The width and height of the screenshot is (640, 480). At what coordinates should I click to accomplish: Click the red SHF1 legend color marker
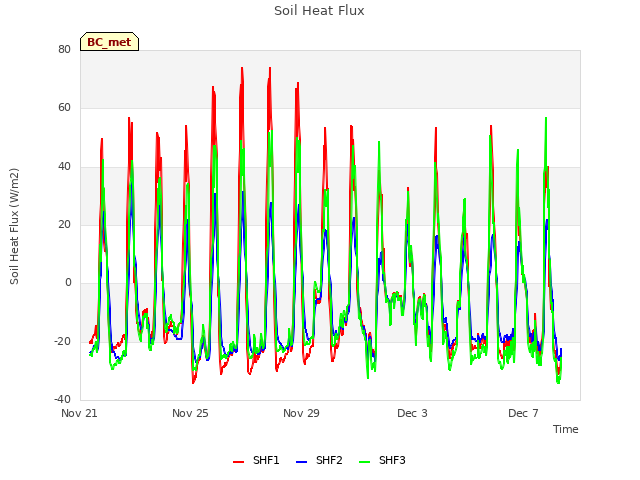pyautogui.click(x=238, y=462)
